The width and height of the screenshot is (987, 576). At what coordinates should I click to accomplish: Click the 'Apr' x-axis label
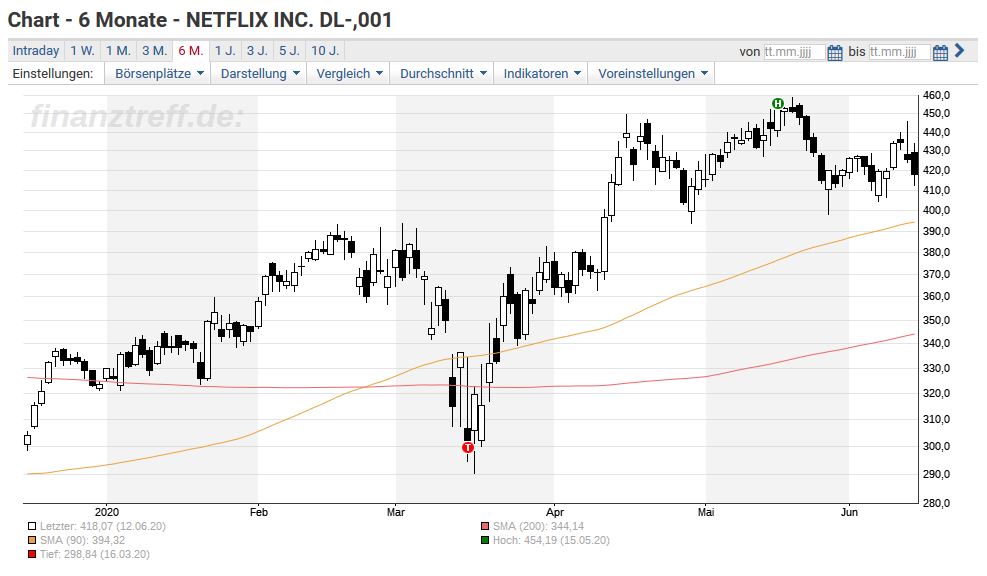coord(555,512)
